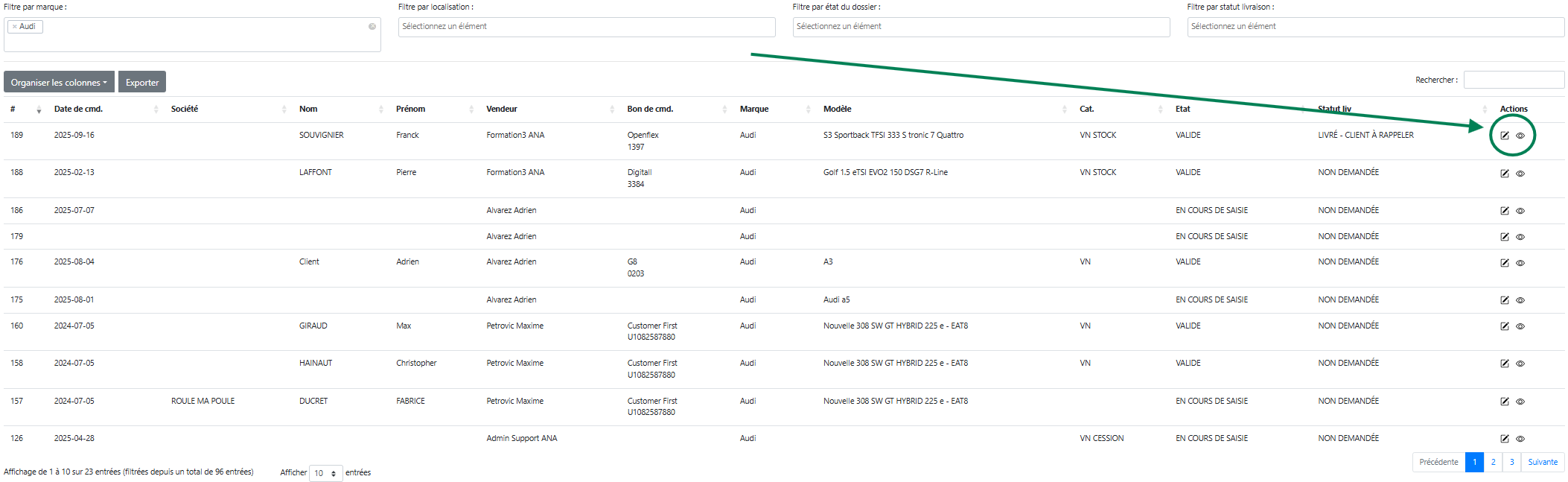Image resolution: width=1568 pixels, height=482 pixels.
Task: Edit order 157 for ROULE MA POULE
Action: [x=1504, y=402]
